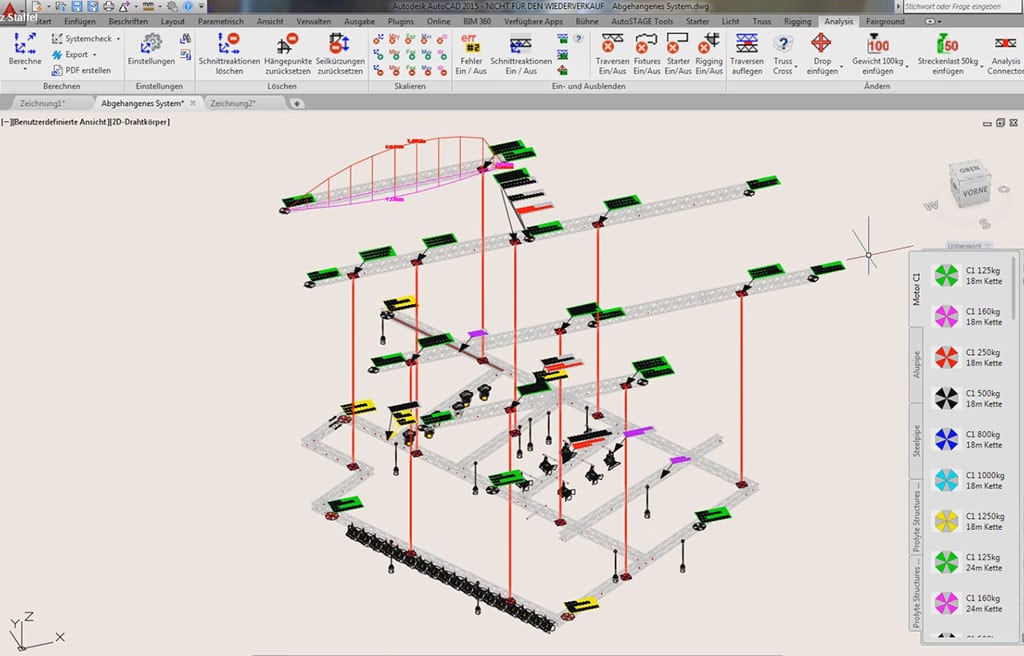The width and height of the screenshot is (1024, 656).
Task: Select the Alupipe palette tab
Action: tap(916, 362)
